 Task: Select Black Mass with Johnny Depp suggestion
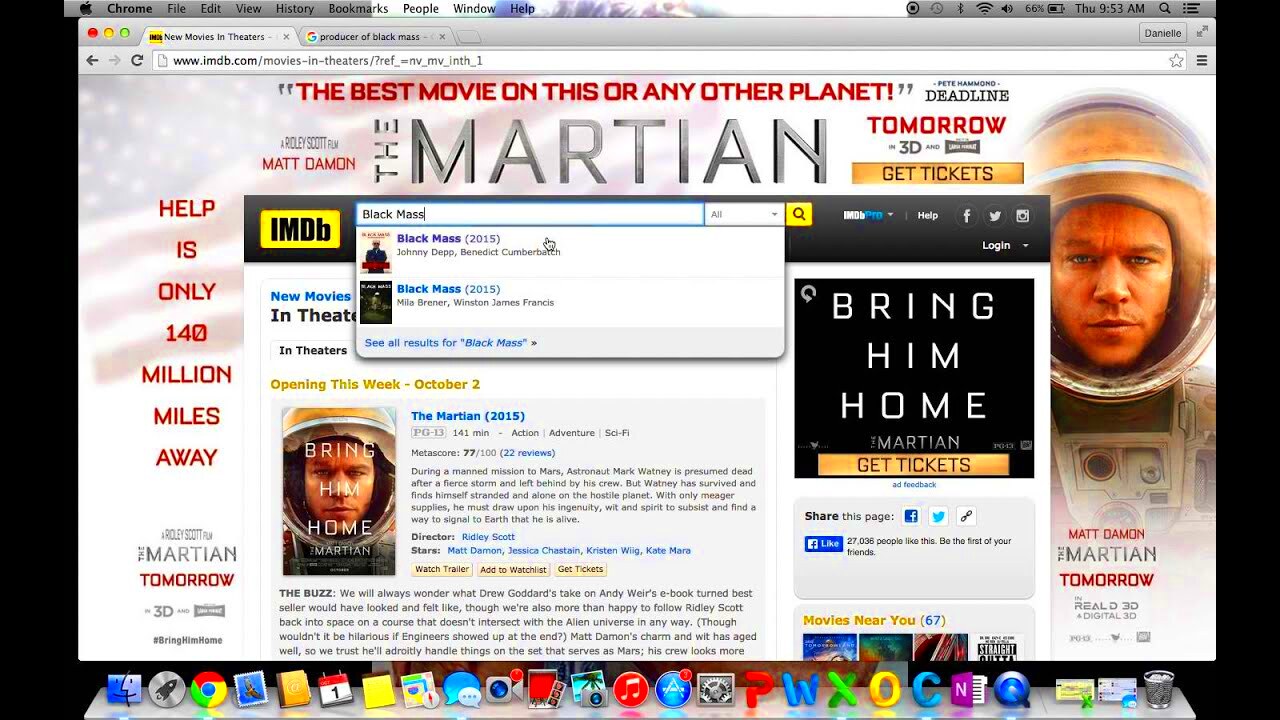click(570, 251)
